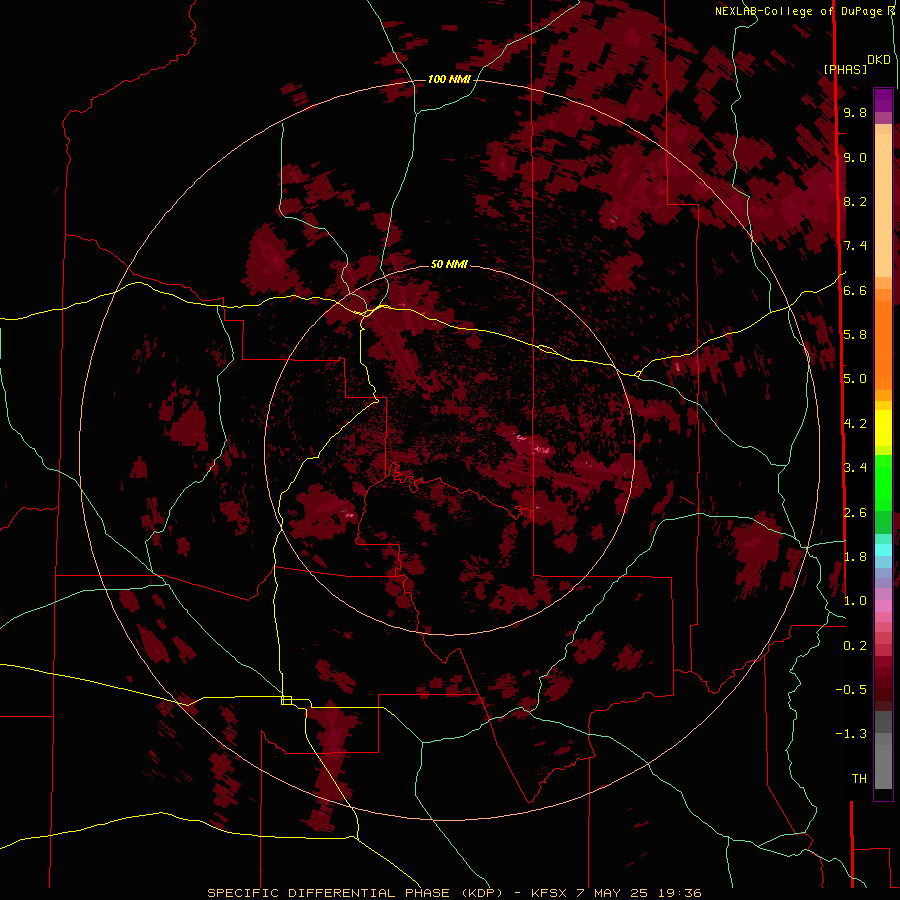Click the 4.2 legend value
This screenshot has height=900, width=900.
tap(855, 424)
